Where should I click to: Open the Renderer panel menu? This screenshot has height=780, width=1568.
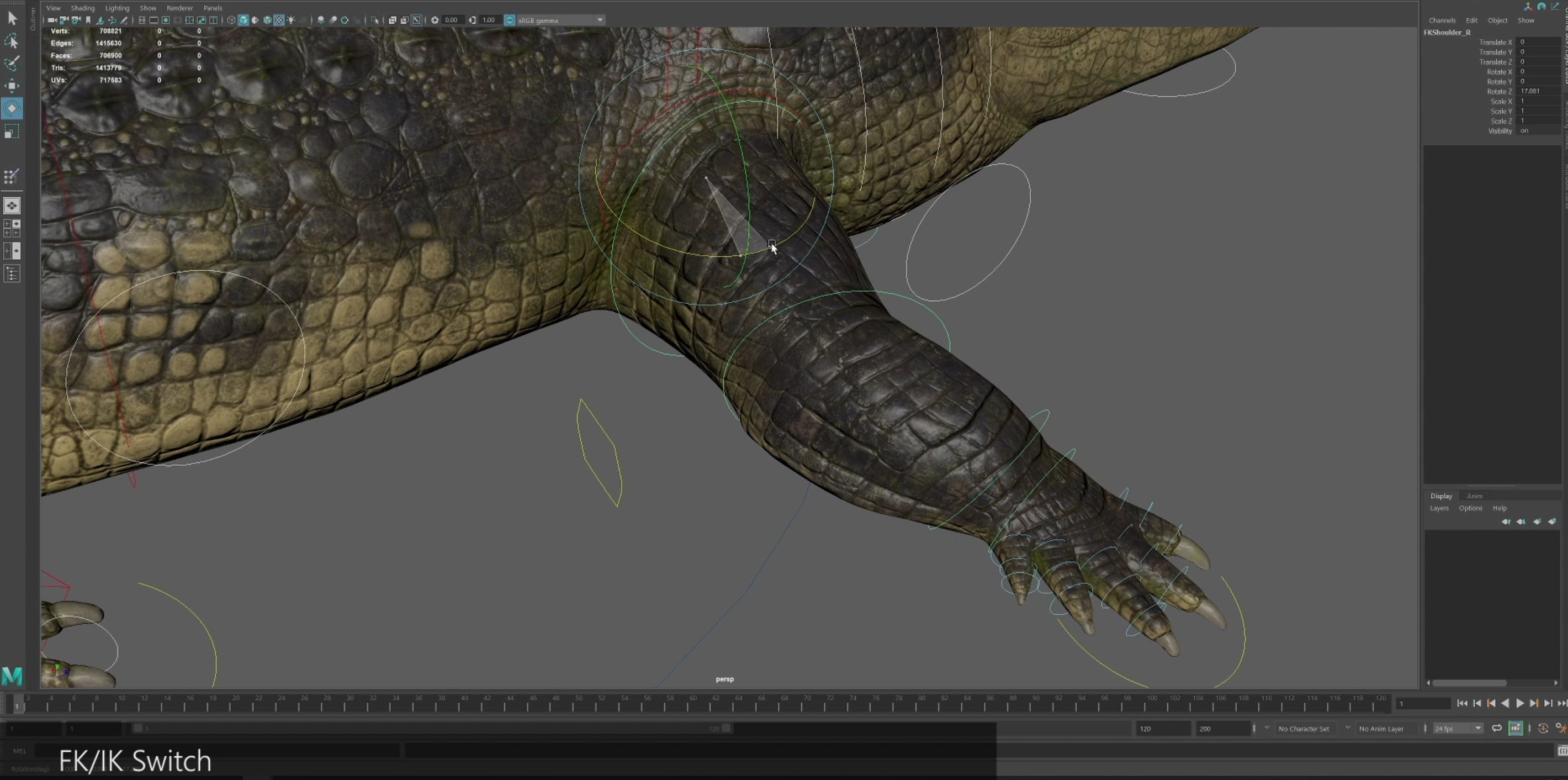coord(179,8)
